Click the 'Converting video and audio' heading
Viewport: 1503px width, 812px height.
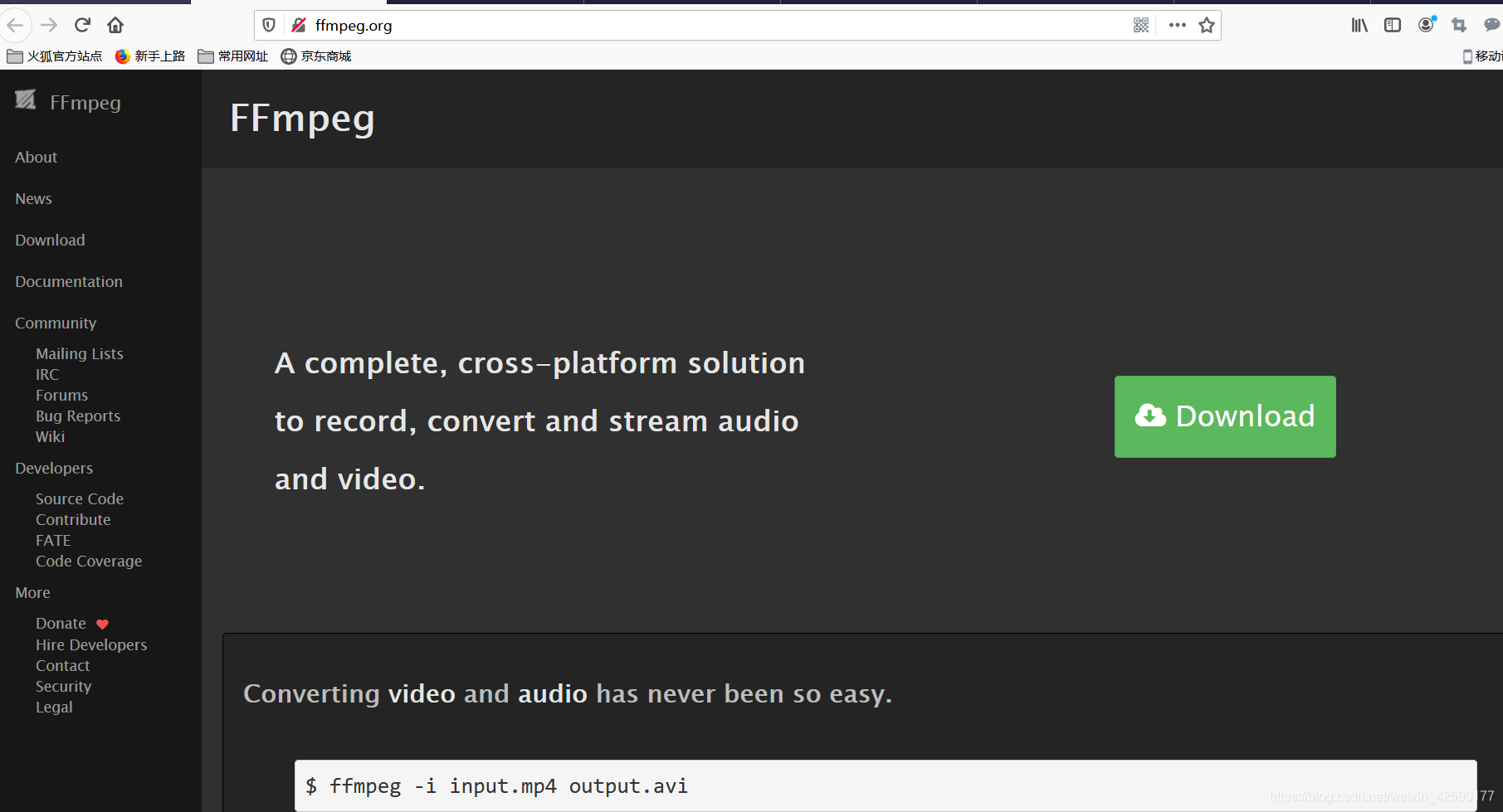click(x=568, y=693)
